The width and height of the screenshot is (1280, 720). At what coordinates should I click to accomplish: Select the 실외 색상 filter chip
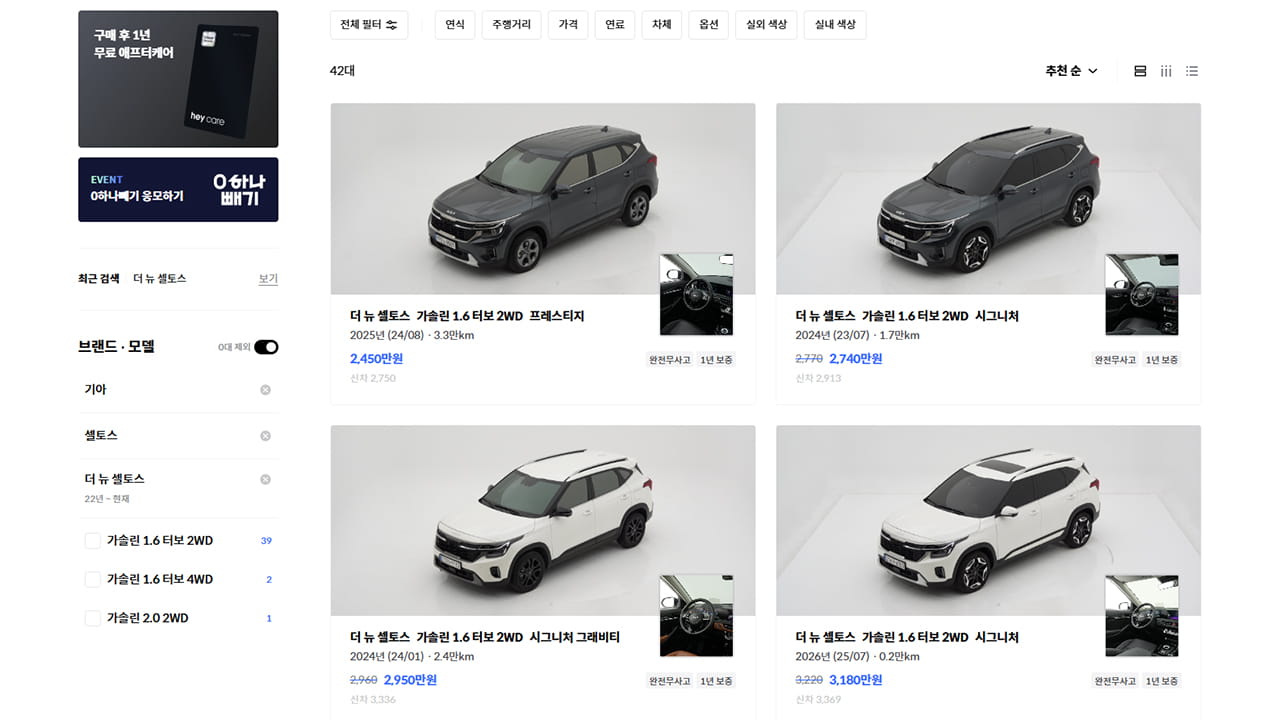pyautogui.click(x=767, y=25)
